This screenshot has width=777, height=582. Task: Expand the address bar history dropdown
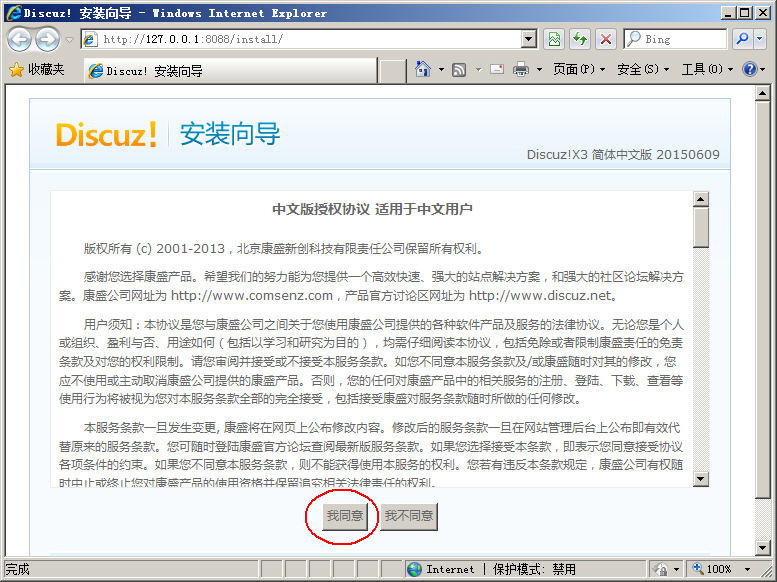(529, 39)
